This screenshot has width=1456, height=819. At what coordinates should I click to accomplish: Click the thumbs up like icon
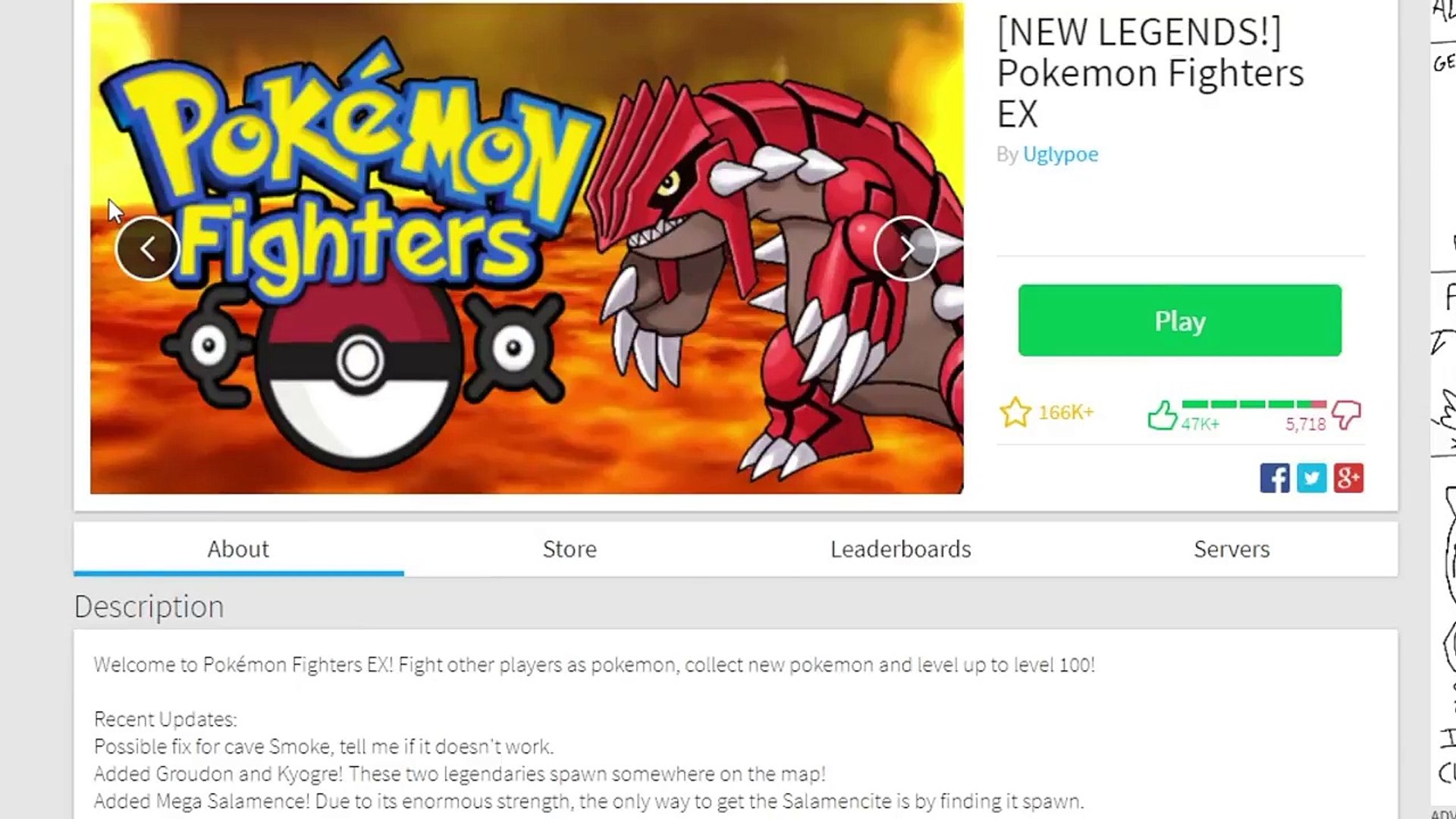click(x=1162, y=415)
